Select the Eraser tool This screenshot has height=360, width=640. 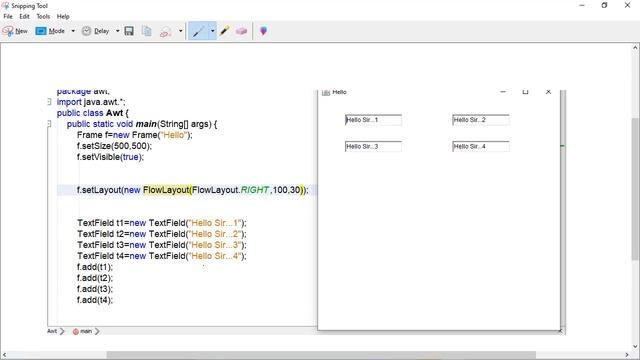(241, 31)
